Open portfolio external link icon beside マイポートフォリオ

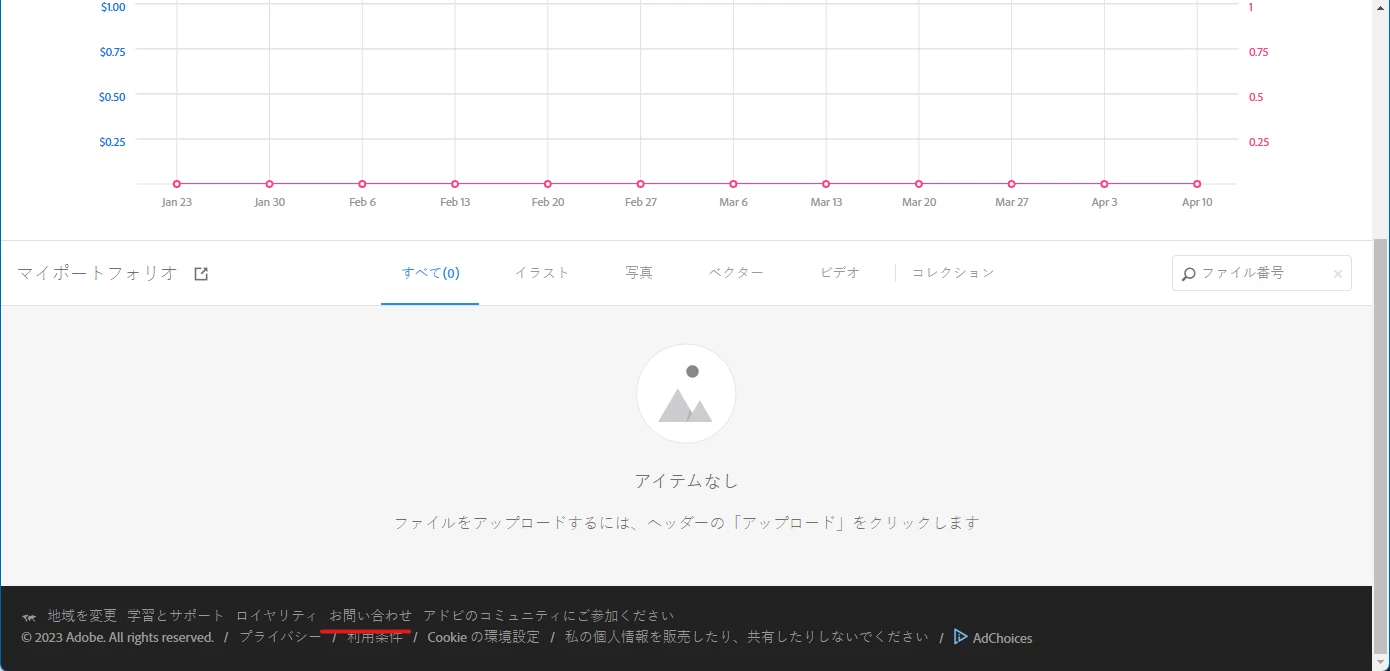click(201, 273)
